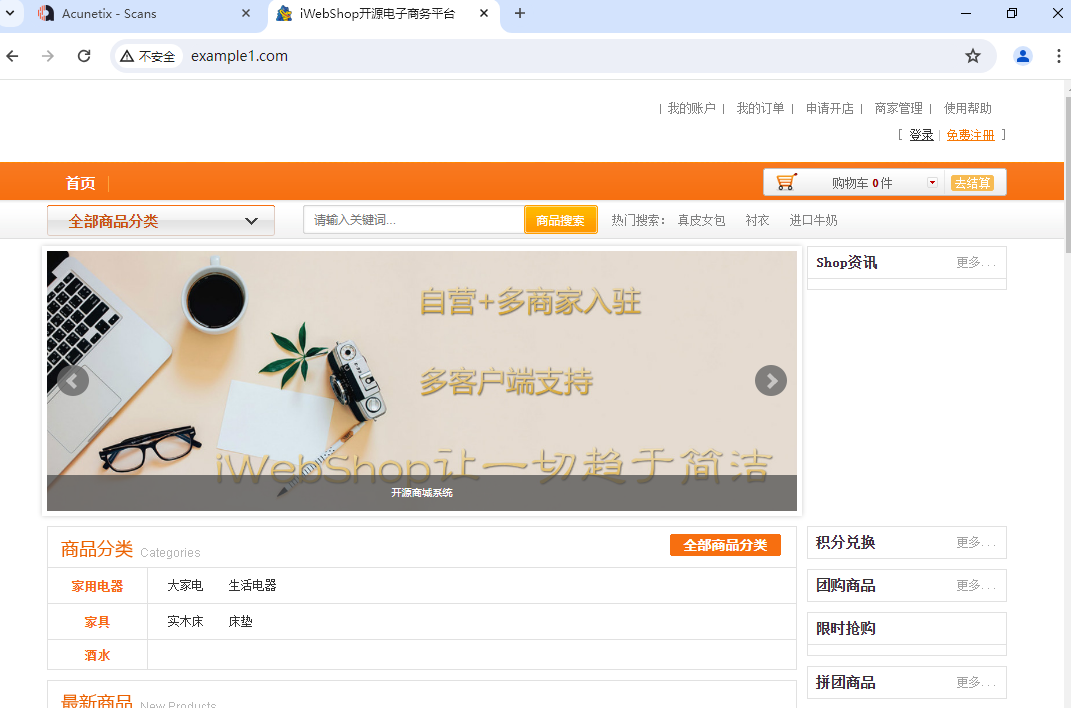Open the 家具 category
1071x708 pixels.
click(x=97, y=622)
